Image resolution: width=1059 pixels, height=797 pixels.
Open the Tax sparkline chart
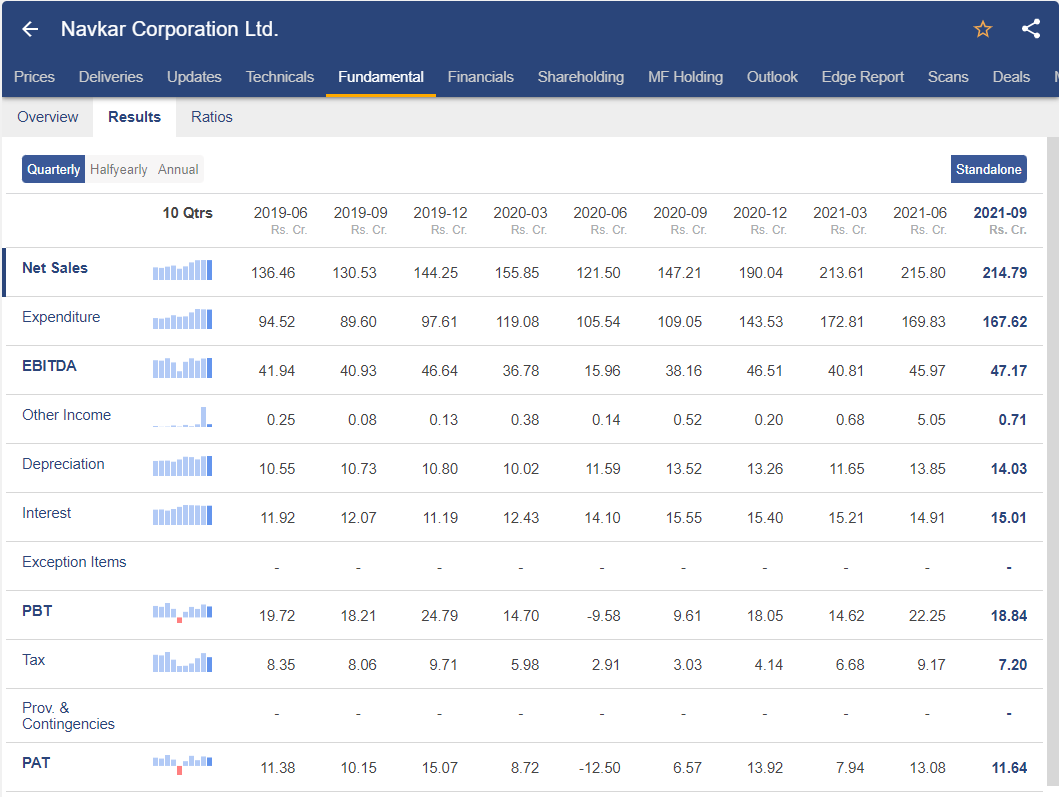(x=182, y=662)
